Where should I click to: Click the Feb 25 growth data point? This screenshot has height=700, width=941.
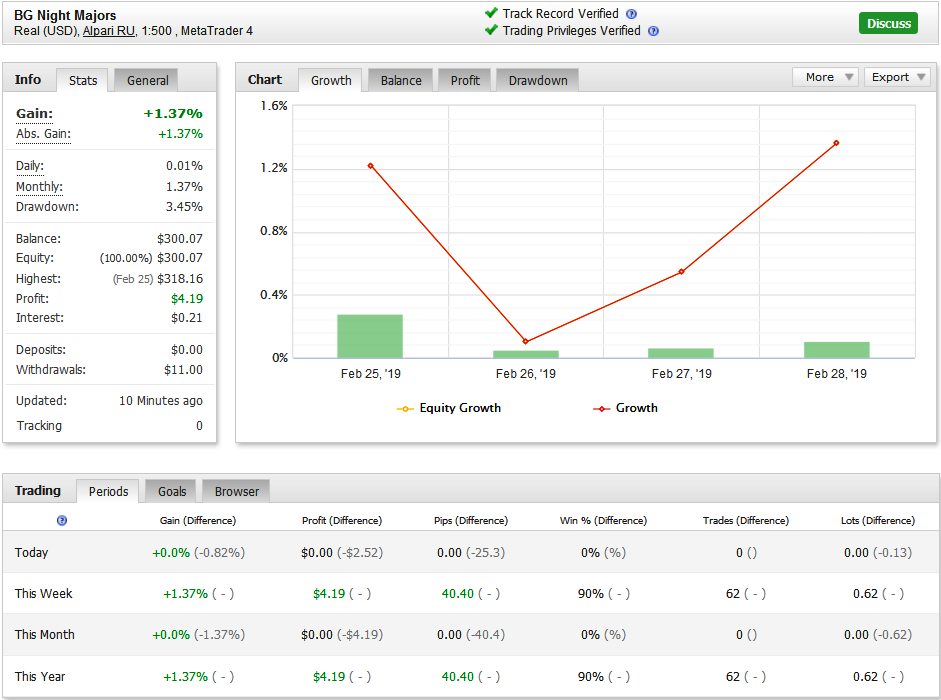371,166
